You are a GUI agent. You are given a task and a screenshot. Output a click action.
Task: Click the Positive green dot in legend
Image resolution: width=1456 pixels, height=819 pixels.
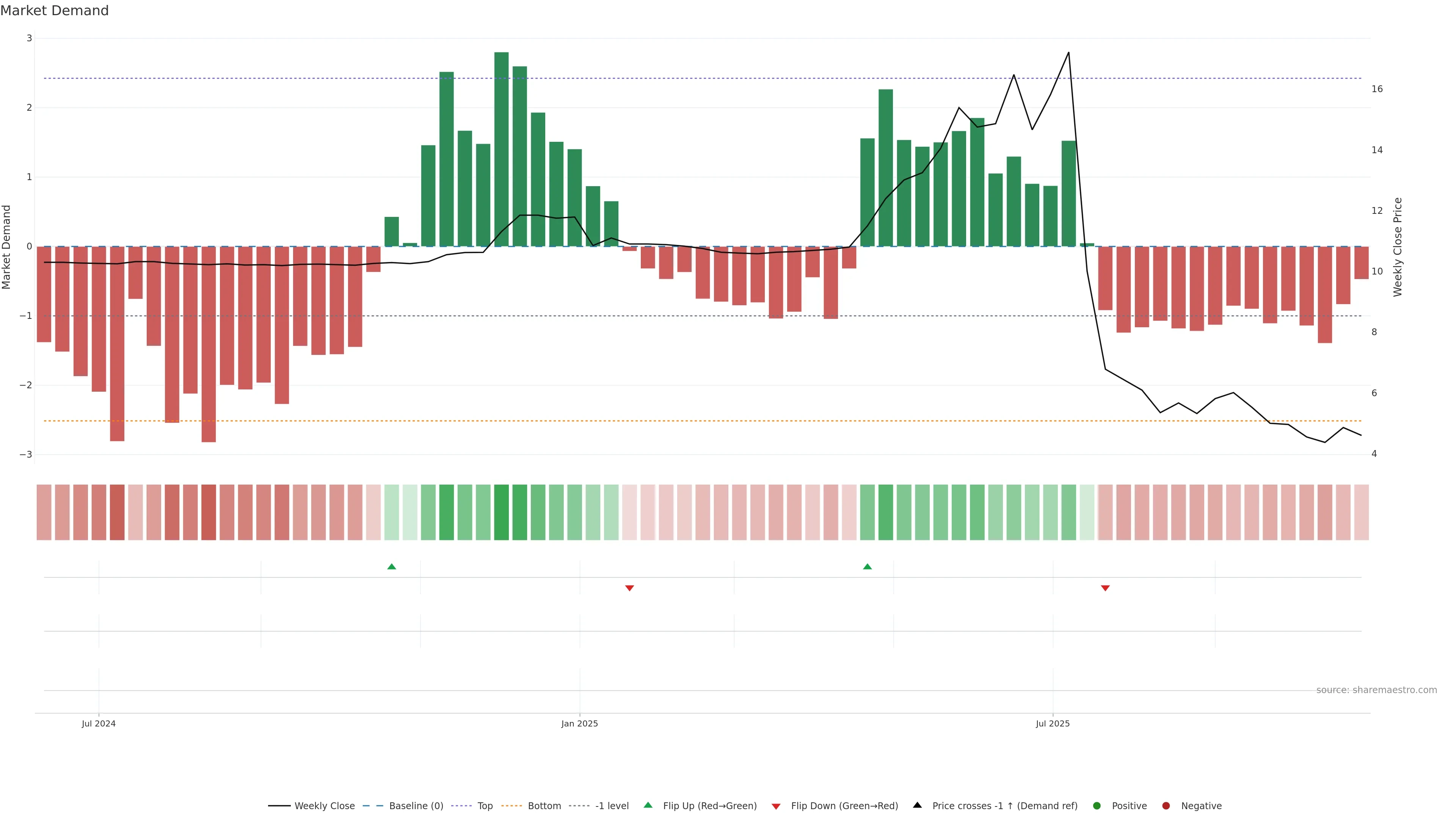click(x=1097, y=806)
